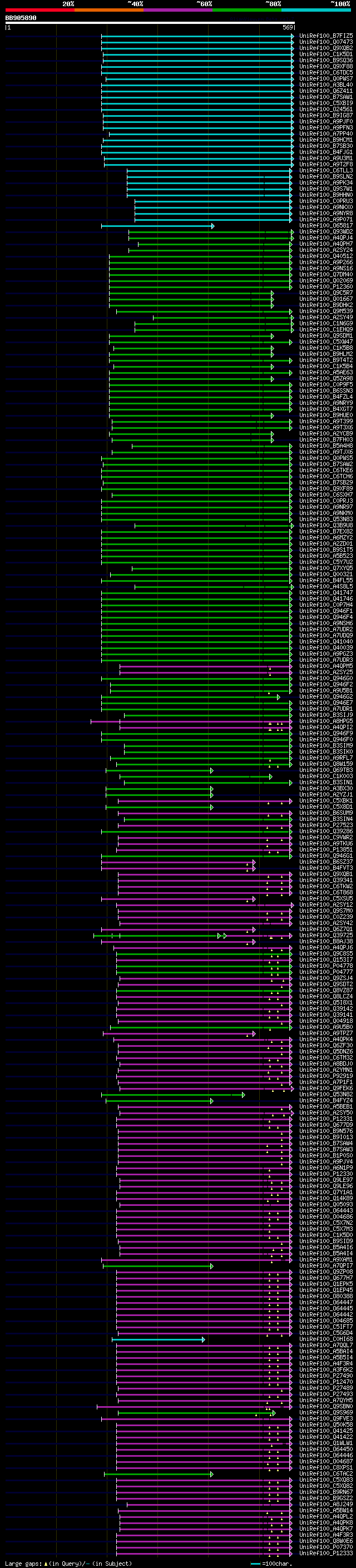Click label UniRef100_C6TAC2
Viewport: 356px width, 1568px height.
(x=326, y=1473)
